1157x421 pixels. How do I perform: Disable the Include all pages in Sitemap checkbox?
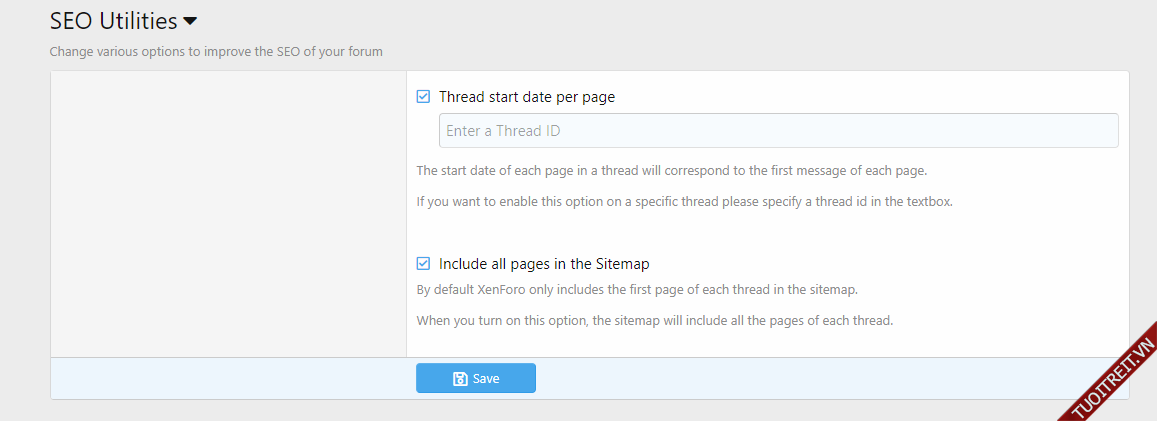tap(423, 264)
